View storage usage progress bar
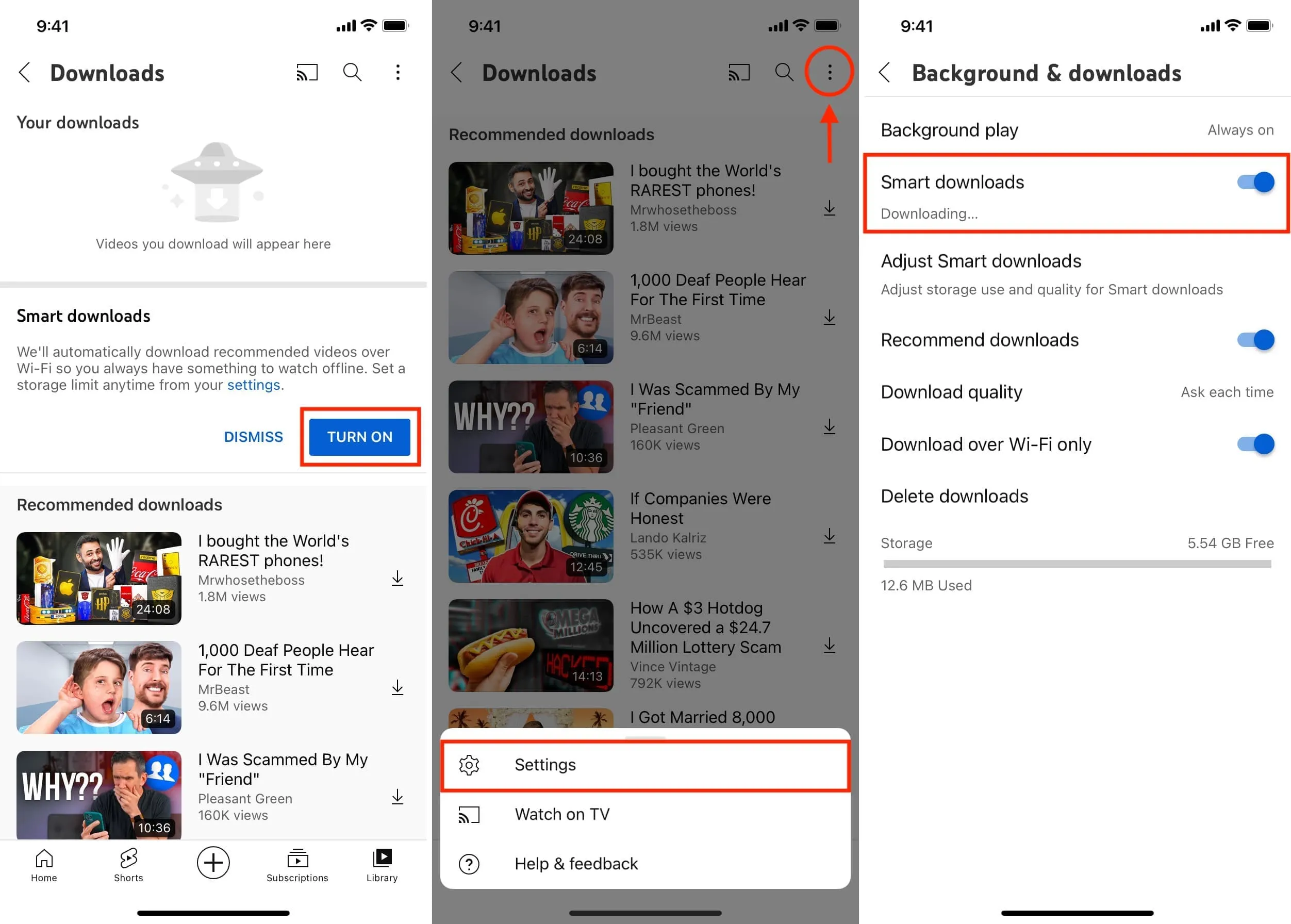The height and width of the screenshot is (924, 1291). (1076, 562)
